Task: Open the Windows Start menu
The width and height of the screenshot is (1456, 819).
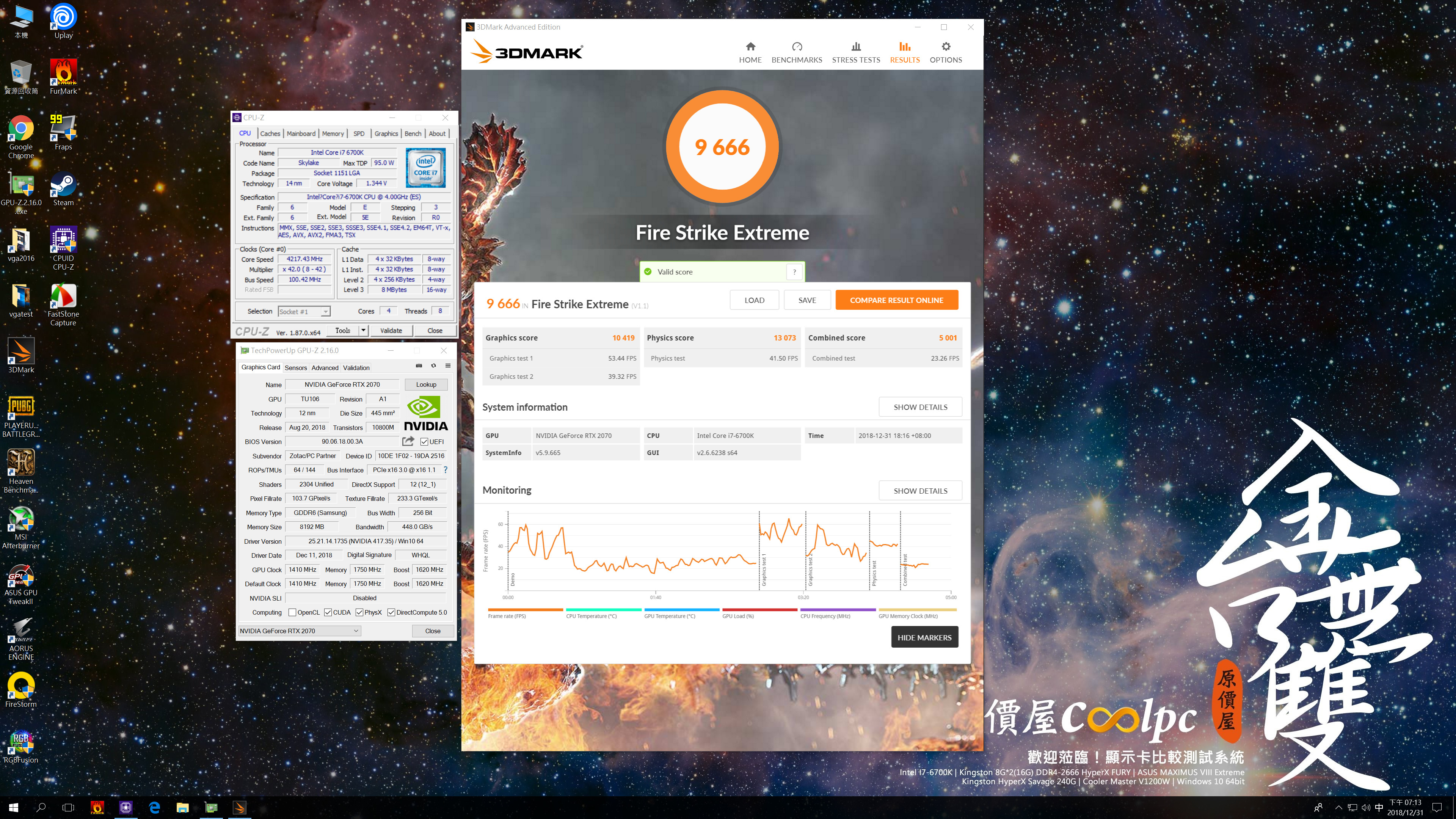Action: pos(14,808)
